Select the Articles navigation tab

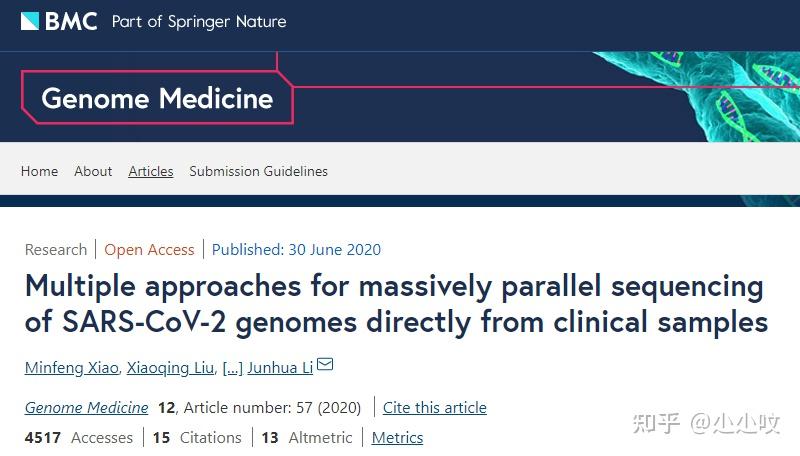tap(151, 171)
